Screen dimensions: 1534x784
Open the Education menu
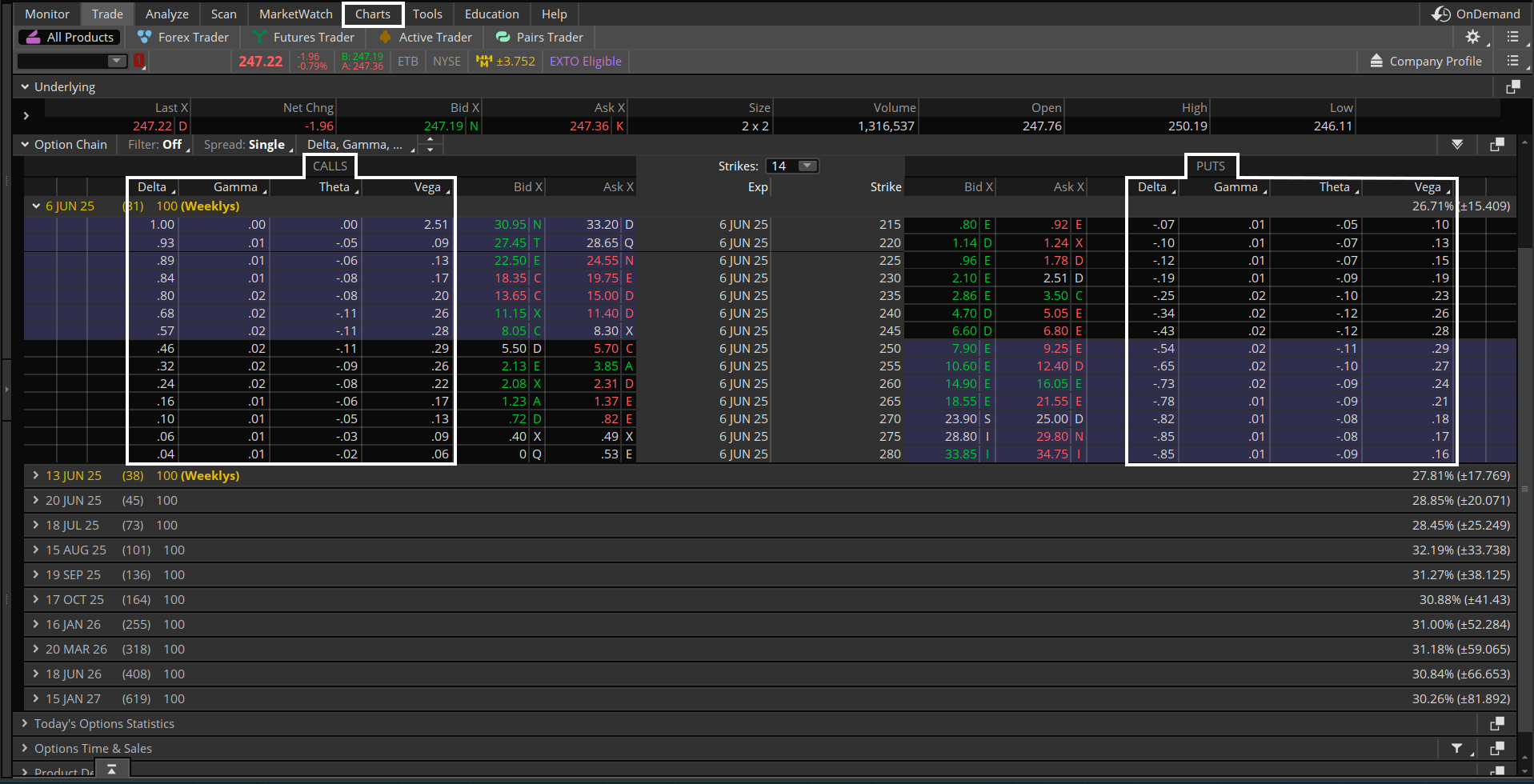491,14
